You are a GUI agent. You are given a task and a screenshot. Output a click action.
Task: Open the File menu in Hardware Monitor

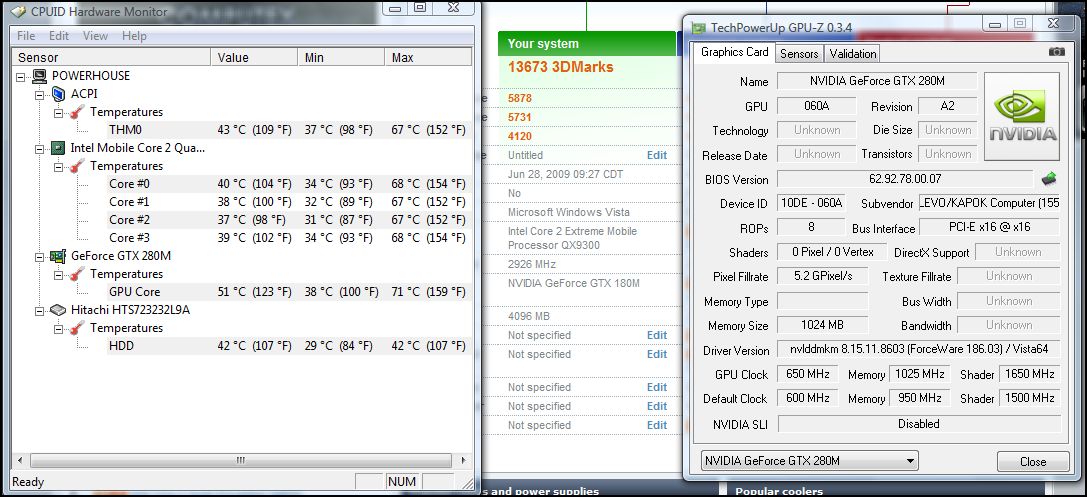[26, 35]
